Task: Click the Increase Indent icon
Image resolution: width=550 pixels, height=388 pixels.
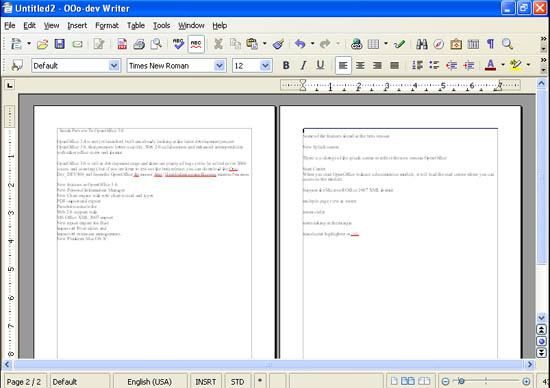Action: click(x=469, y=65)
